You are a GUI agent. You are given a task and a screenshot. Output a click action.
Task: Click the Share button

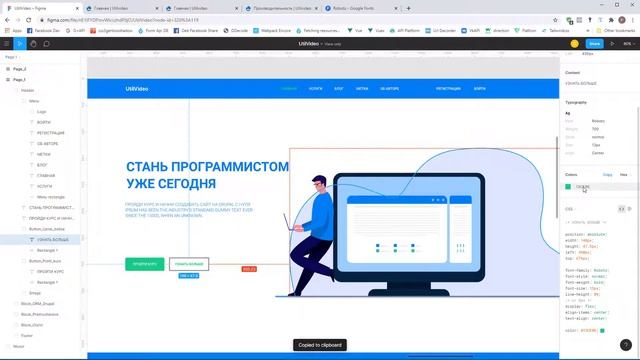point(594,44)
